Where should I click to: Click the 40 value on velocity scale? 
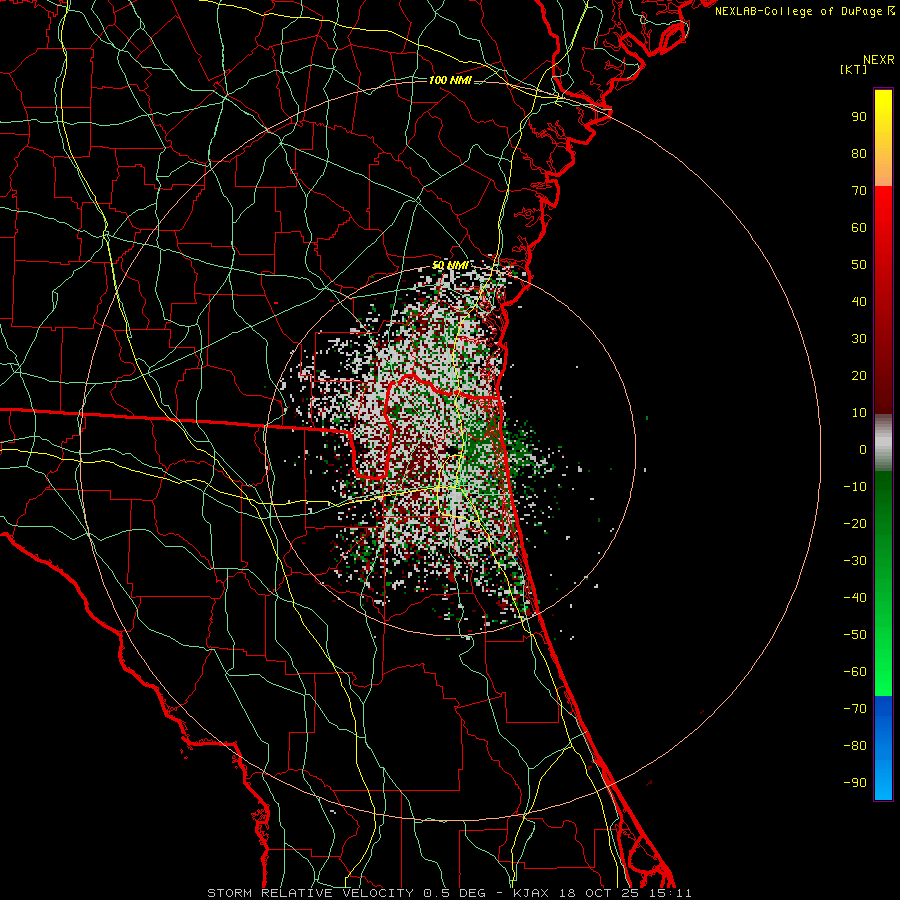point(859,302)
